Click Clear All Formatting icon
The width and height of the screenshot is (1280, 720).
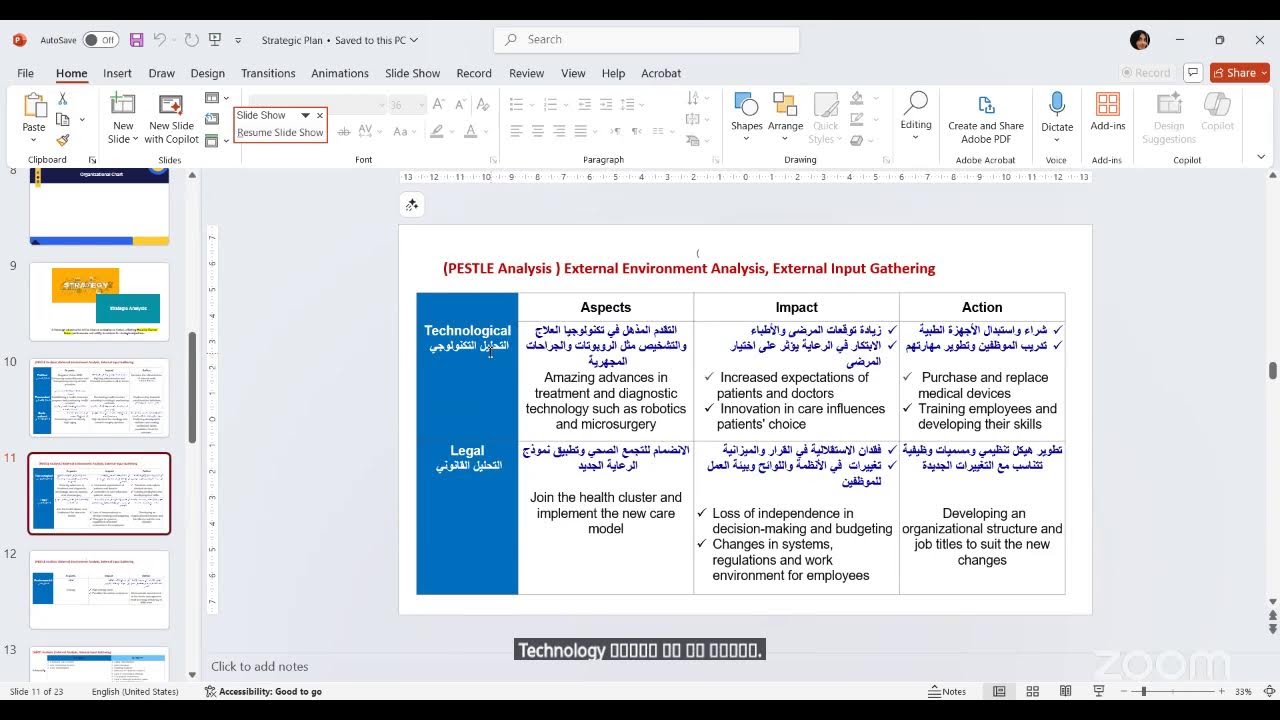(484, 105)
